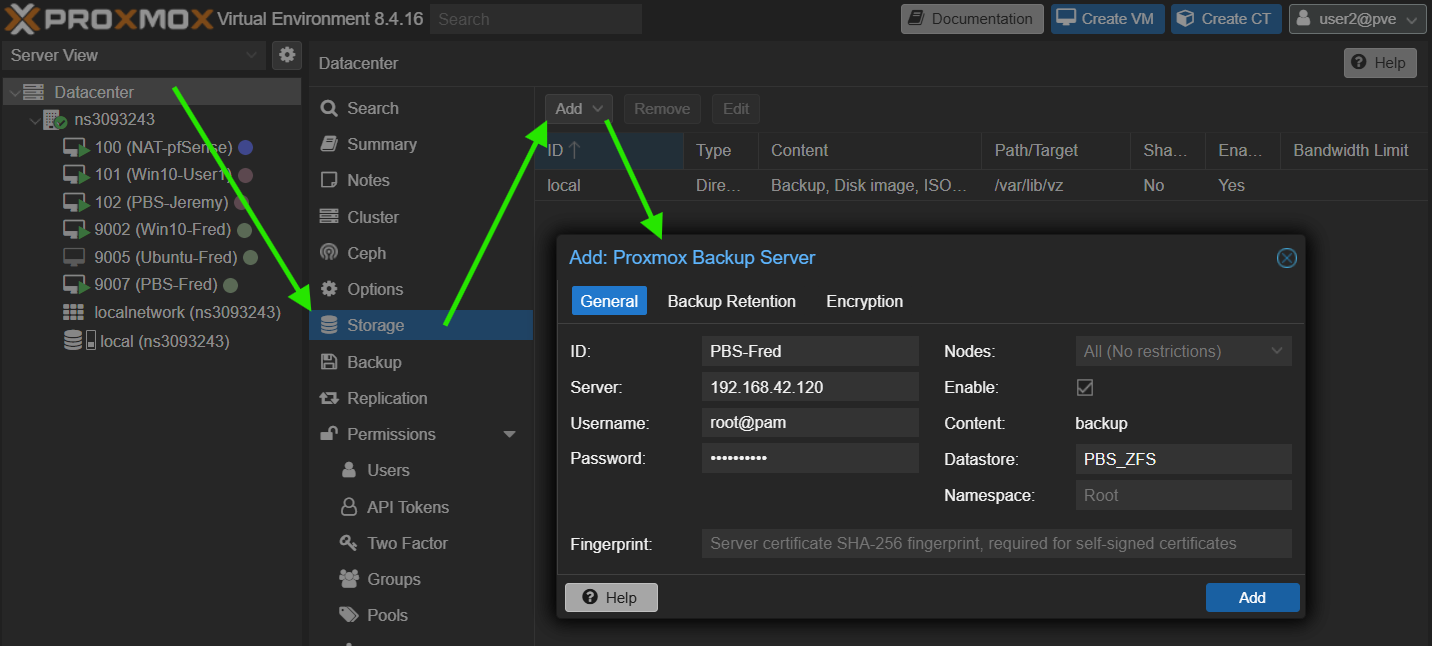Click the Backup floppy disk icon

click(329, 362)
